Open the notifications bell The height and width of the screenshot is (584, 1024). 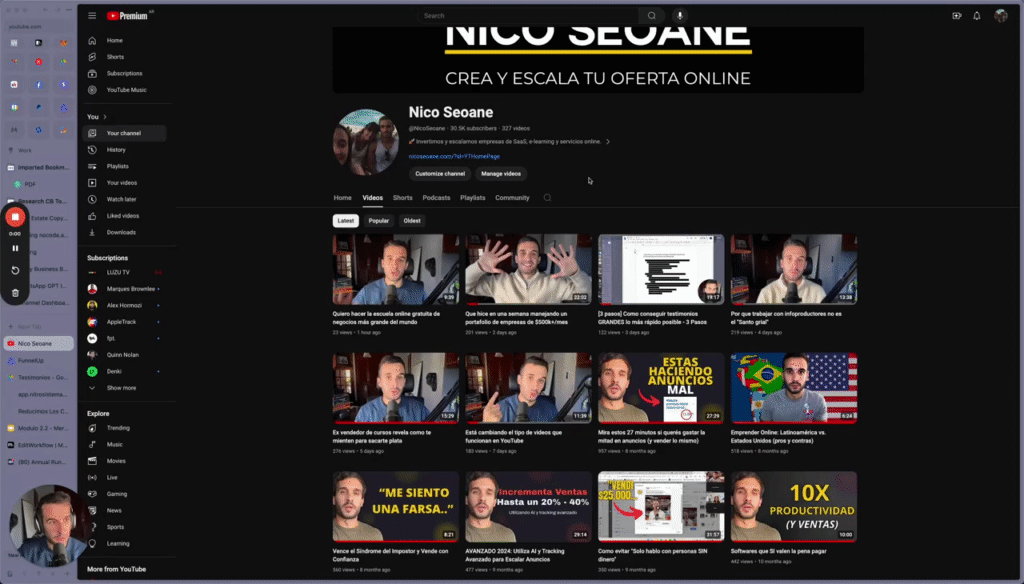click(977, 16)
